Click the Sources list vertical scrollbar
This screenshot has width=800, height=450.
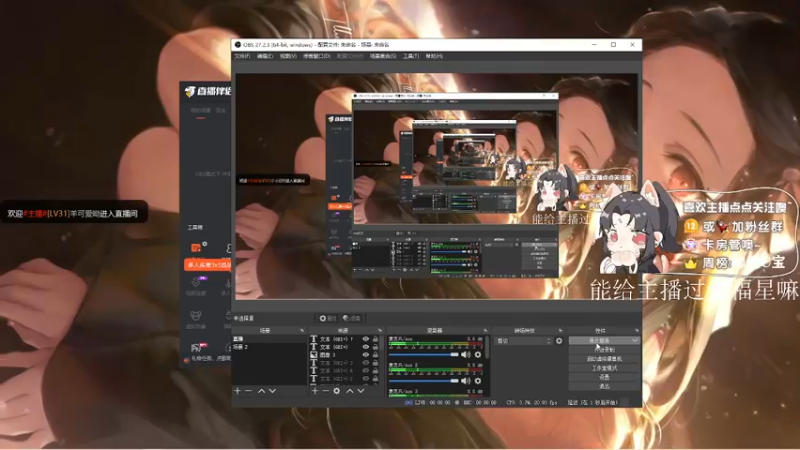(382, 344)
